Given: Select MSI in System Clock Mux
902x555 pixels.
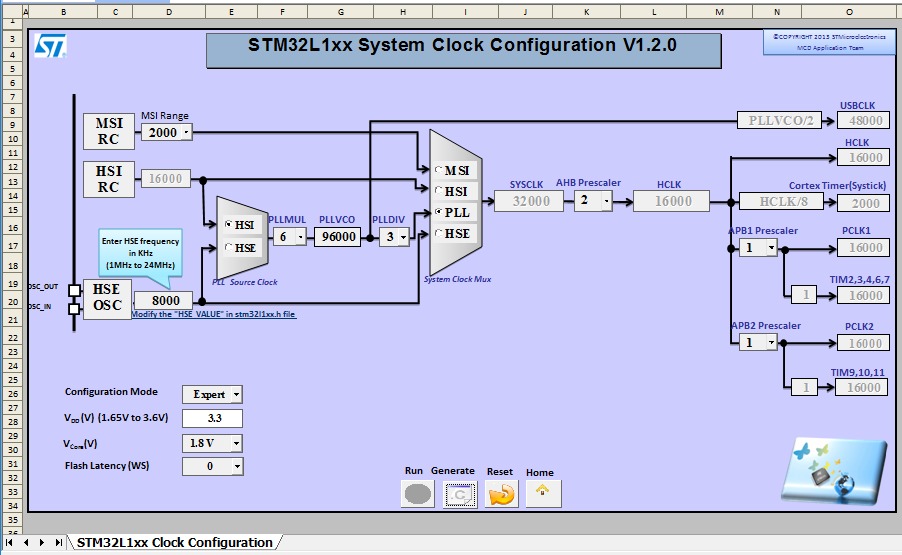Looking at the screenshot, I should (441, 171).
